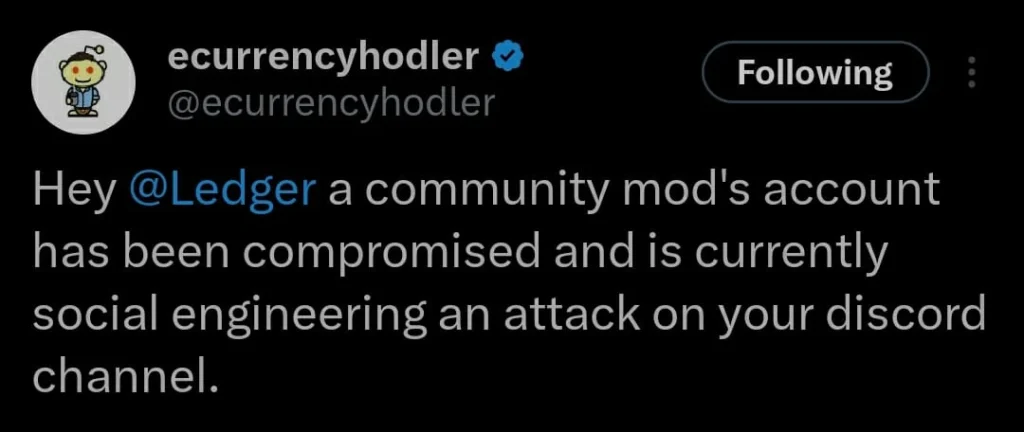
Task: Toggle the Following button
Action: (814, 72)
